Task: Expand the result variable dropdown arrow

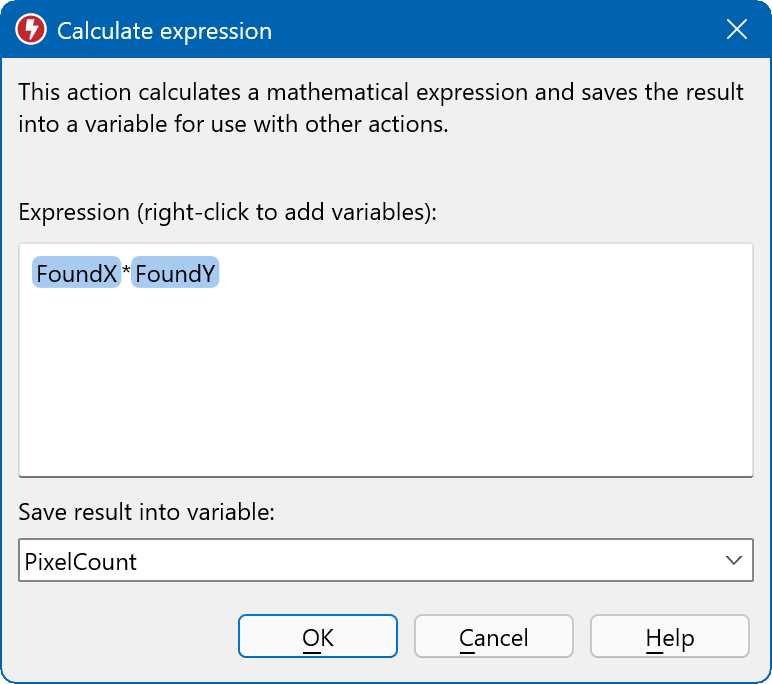Action: click(x=734, y=561)
